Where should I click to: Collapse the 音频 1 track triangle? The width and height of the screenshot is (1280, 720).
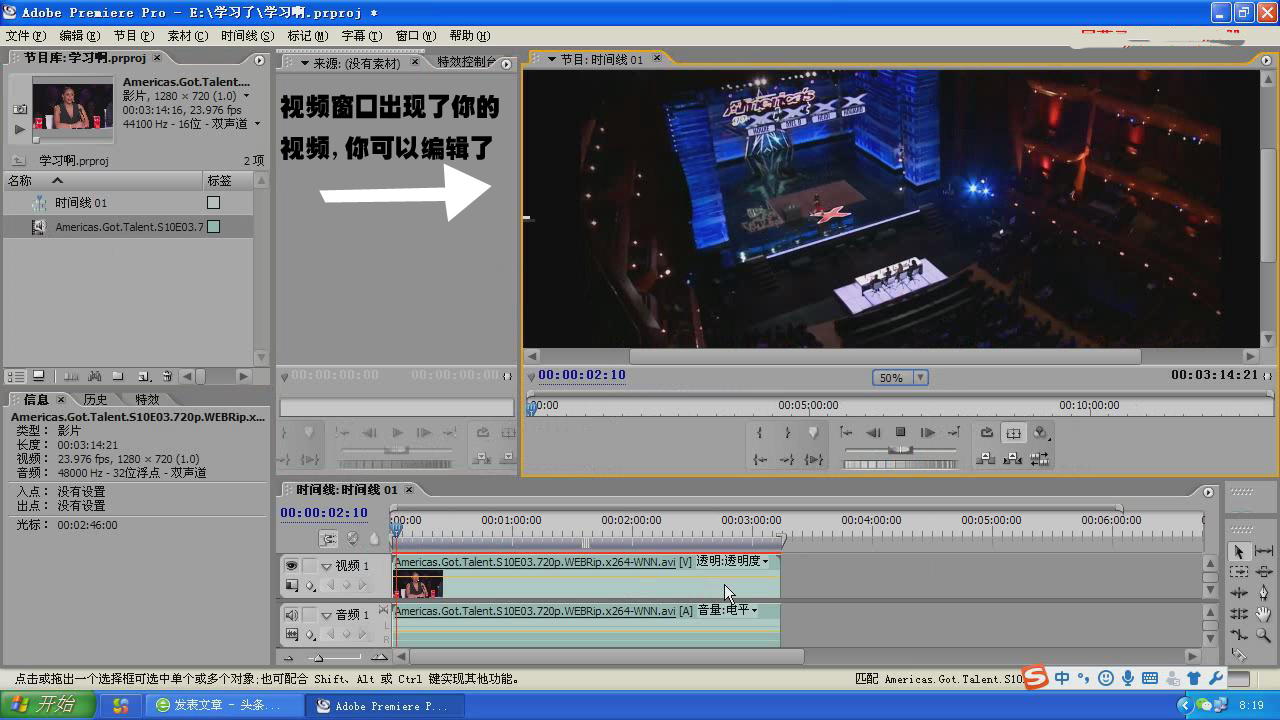(326, 615)
